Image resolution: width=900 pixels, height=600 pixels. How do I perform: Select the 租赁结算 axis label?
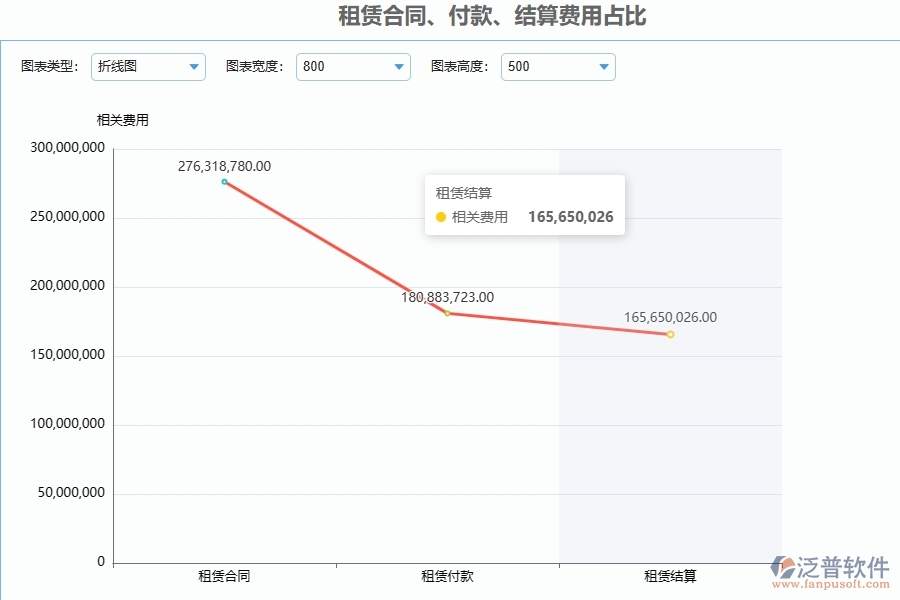[x=669, y=576]
